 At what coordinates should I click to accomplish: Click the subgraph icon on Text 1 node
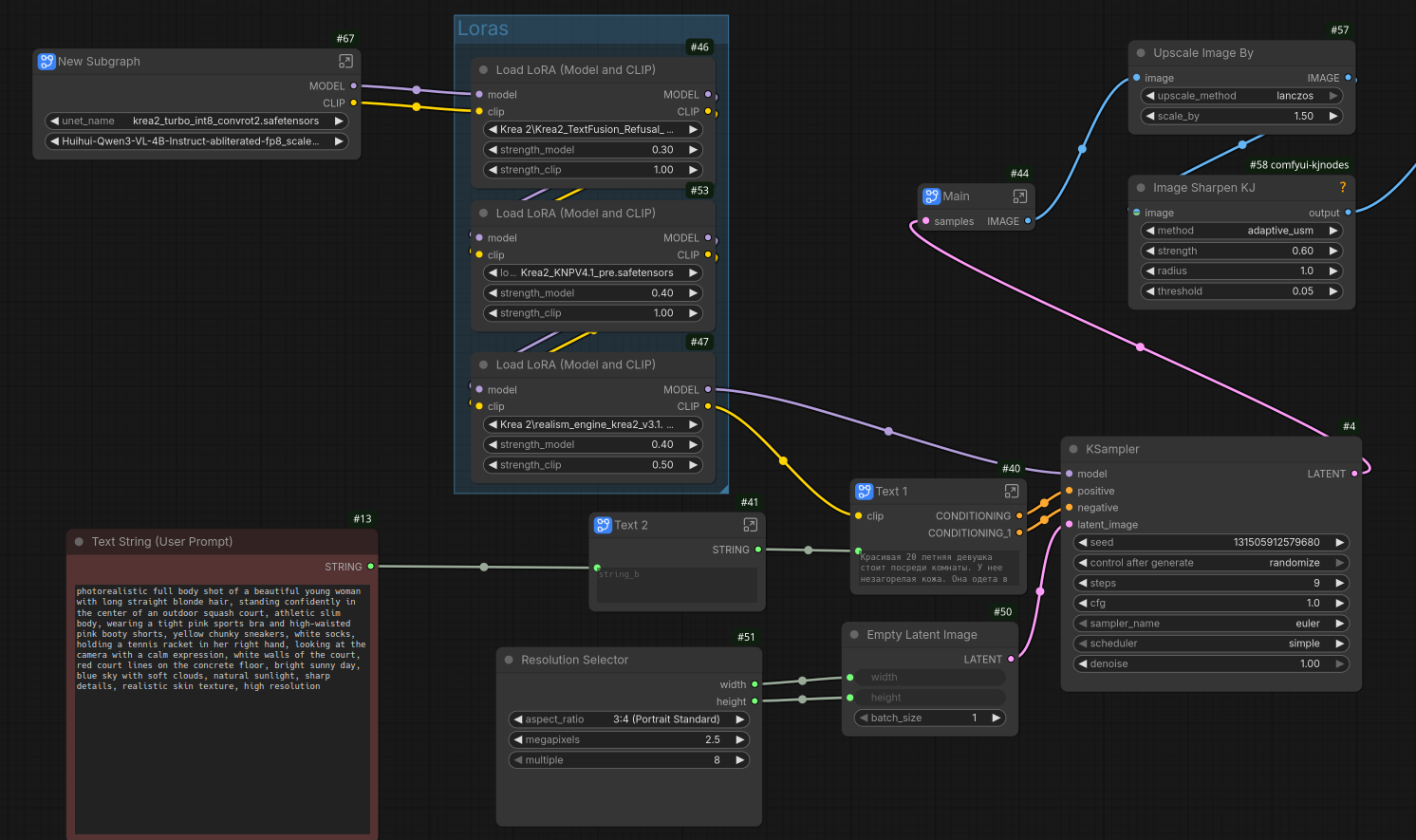click(x=865, y=492)
